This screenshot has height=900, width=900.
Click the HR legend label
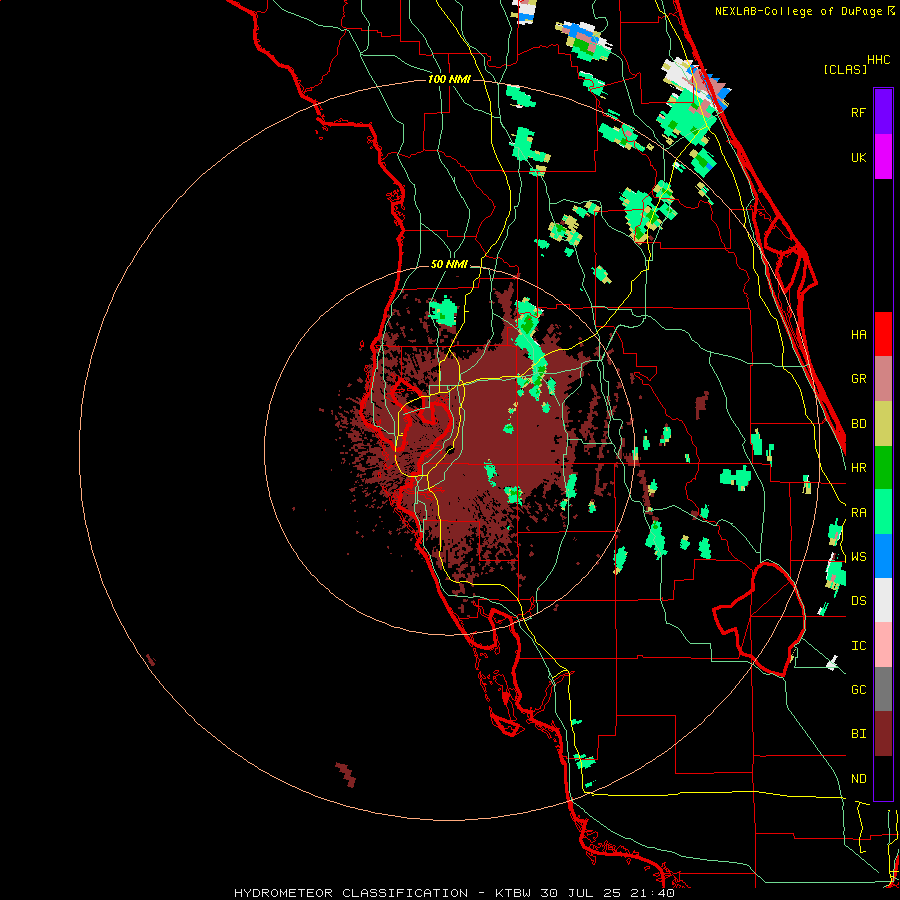point(858,468)
